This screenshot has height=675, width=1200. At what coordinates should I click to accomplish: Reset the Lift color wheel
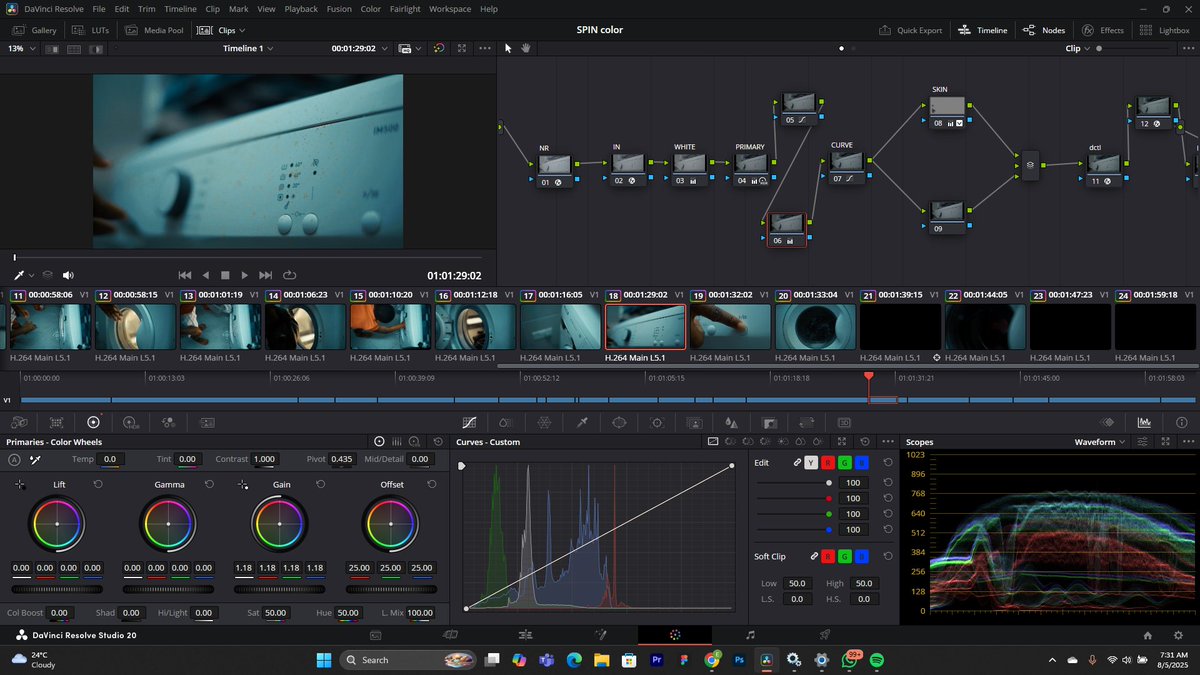click(x=98, y=484)
